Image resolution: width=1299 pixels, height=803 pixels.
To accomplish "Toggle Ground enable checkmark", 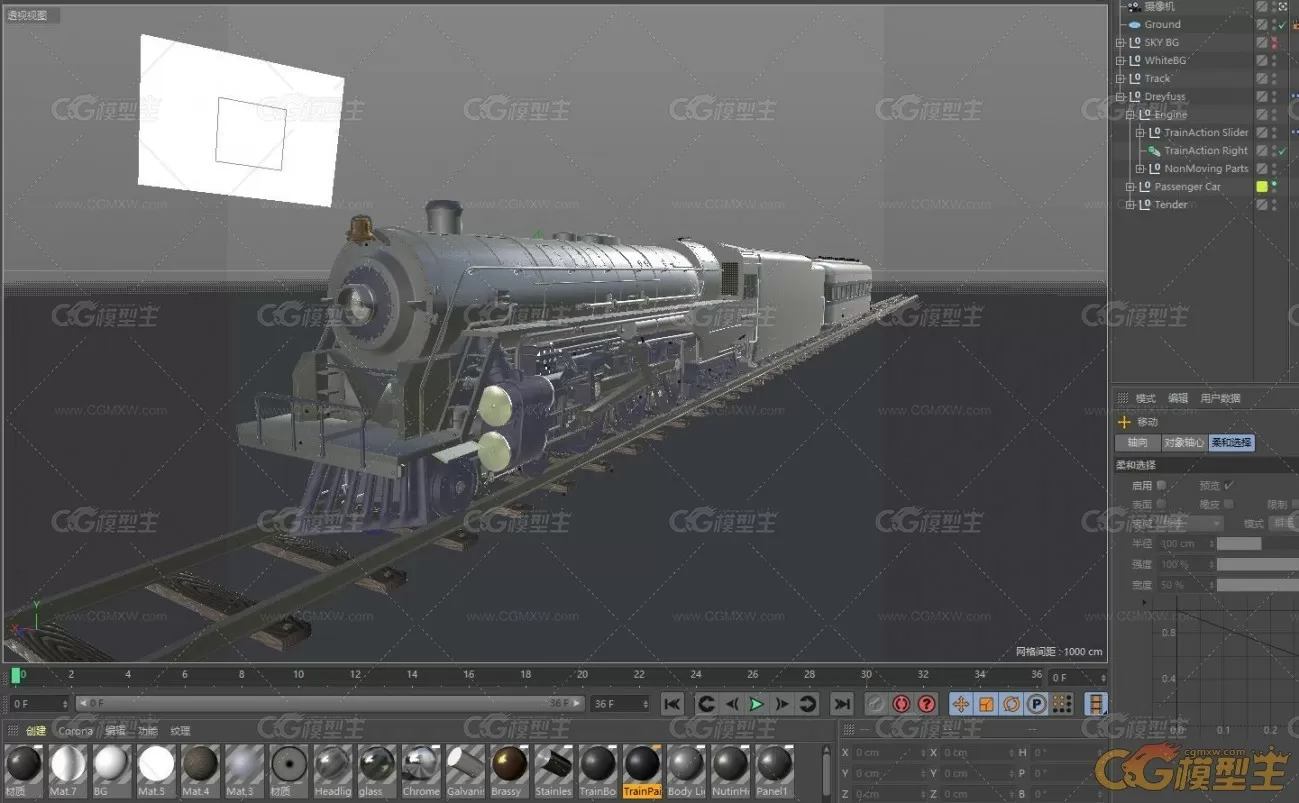I will tap(1283, 24).
